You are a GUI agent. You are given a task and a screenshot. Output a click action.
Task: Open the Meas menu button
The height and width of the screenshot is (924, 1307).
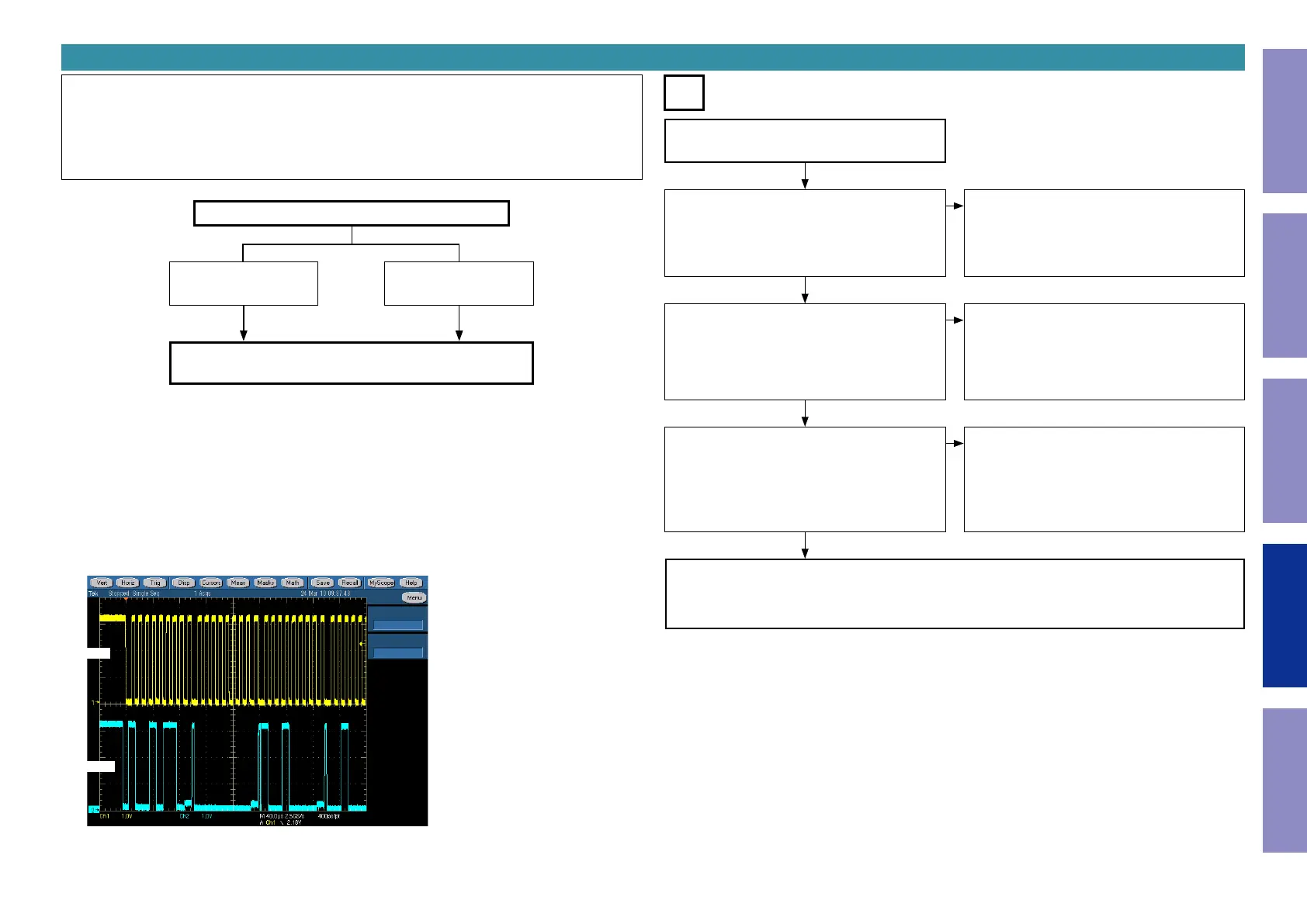click(x=238, y=583)
